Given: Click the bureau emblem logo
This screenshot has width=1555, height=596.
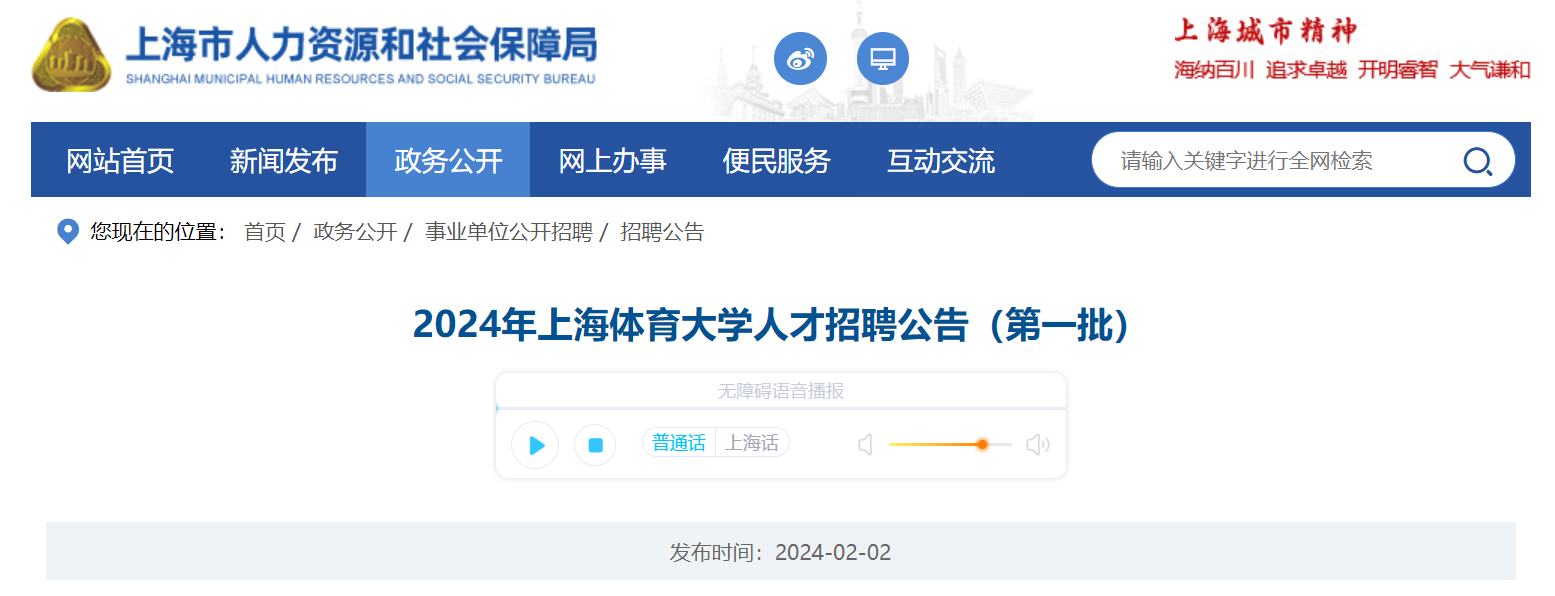Looking at the screenshot, I should 71,55.
